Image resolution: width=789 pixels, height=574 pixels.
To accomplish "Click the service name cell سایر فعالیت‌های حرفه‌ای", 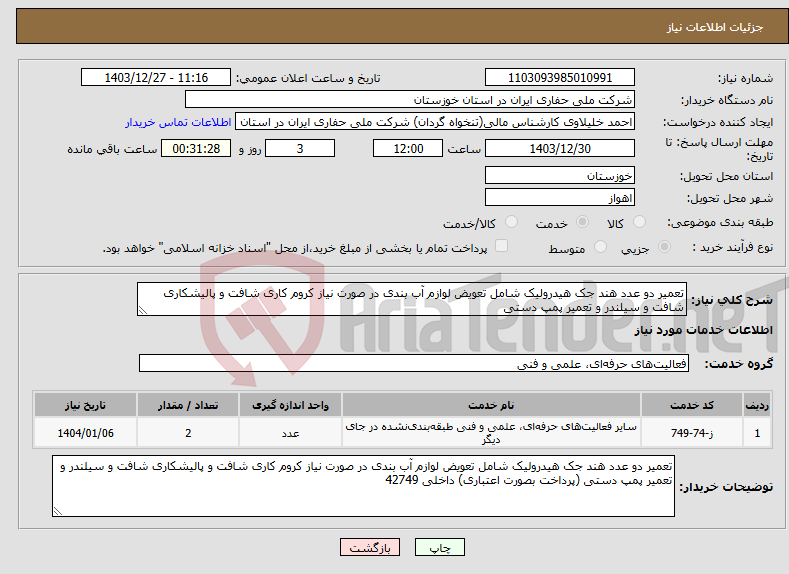I will (491, 433).
